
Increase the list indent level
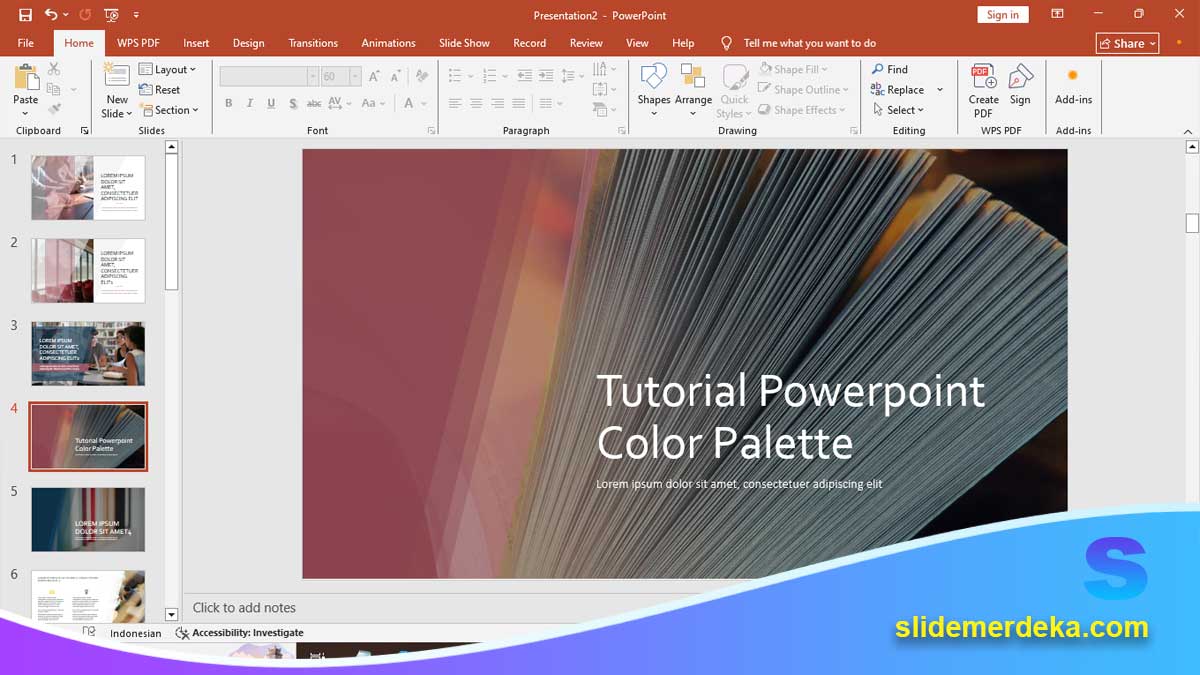pyautogui.click(x=546, y=76)
